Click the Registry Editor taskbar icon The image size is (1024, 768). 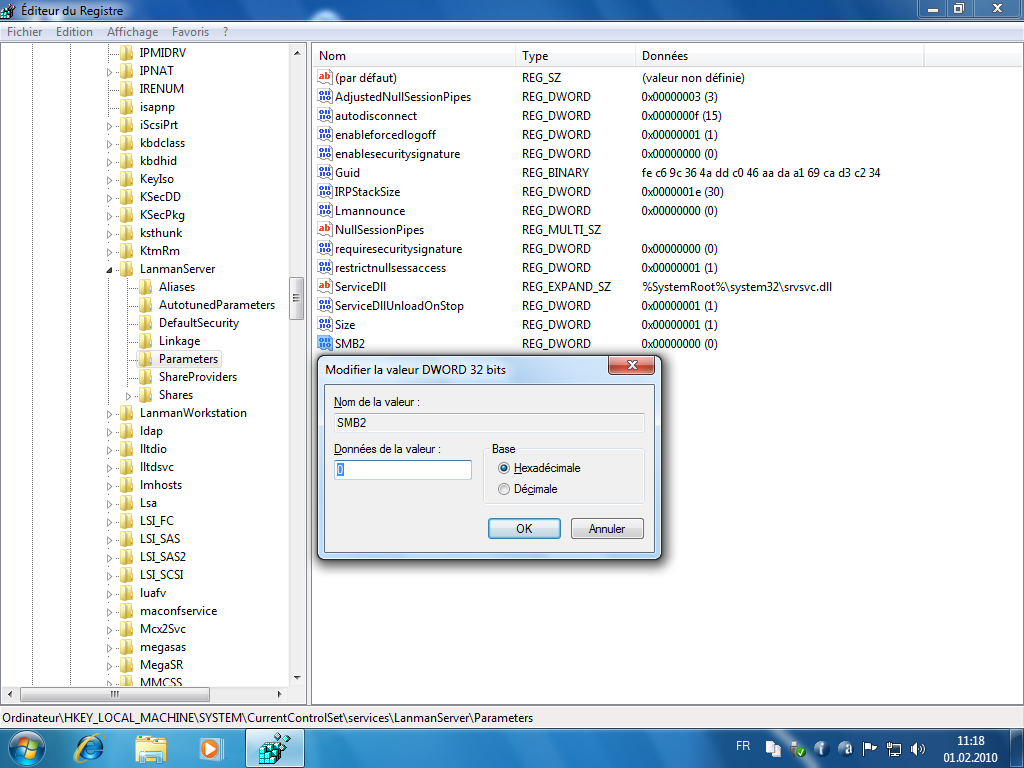[x=273, y=747]
